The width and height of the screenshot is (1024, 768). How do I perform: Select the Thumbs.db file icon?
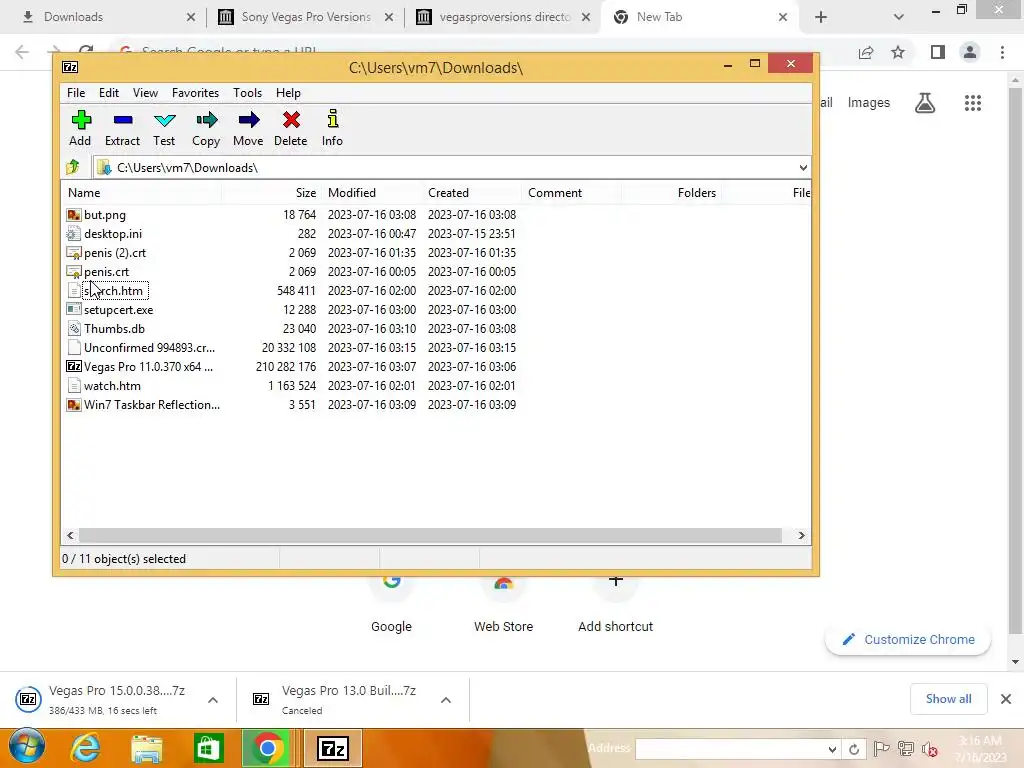pyautogui.click(x=74, y=328)
